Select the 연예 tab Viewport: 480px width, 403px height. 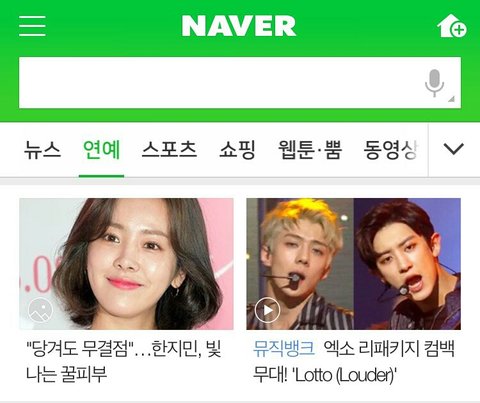(101, 150)
